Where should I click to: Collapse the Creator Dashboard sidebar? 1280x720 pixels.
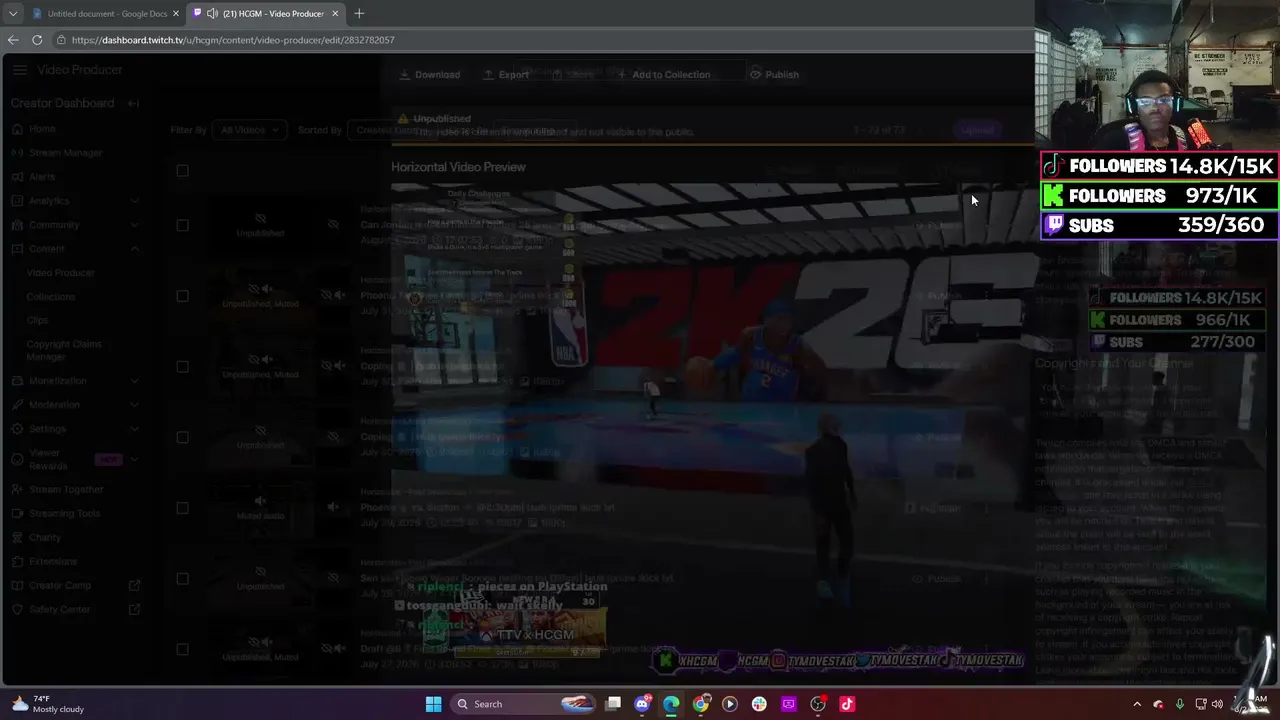tap(133, 103)
